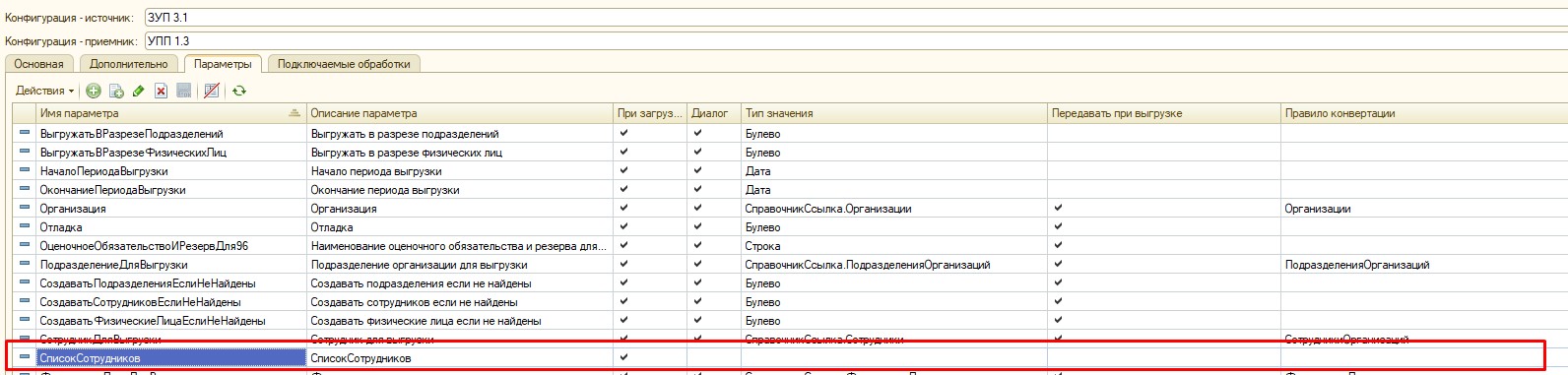The width and height of the screenshot is (1568, 375).
Task: Click the row icon of НачалоПериодаВыгрузки
Action: (25, 170)
